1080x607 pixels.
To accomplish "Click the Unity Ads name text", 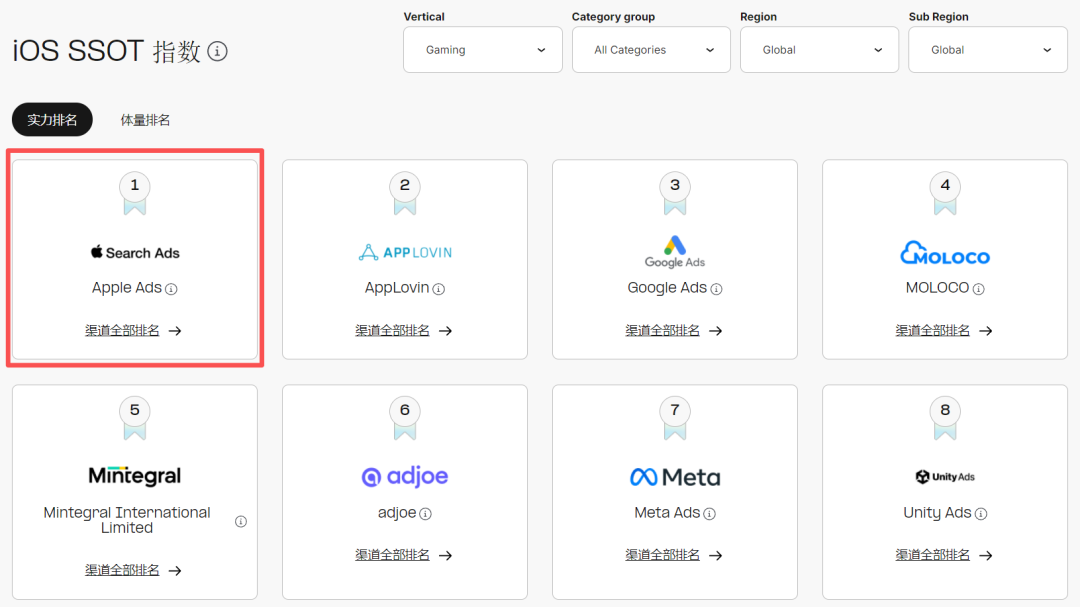I will coord(937,513).
